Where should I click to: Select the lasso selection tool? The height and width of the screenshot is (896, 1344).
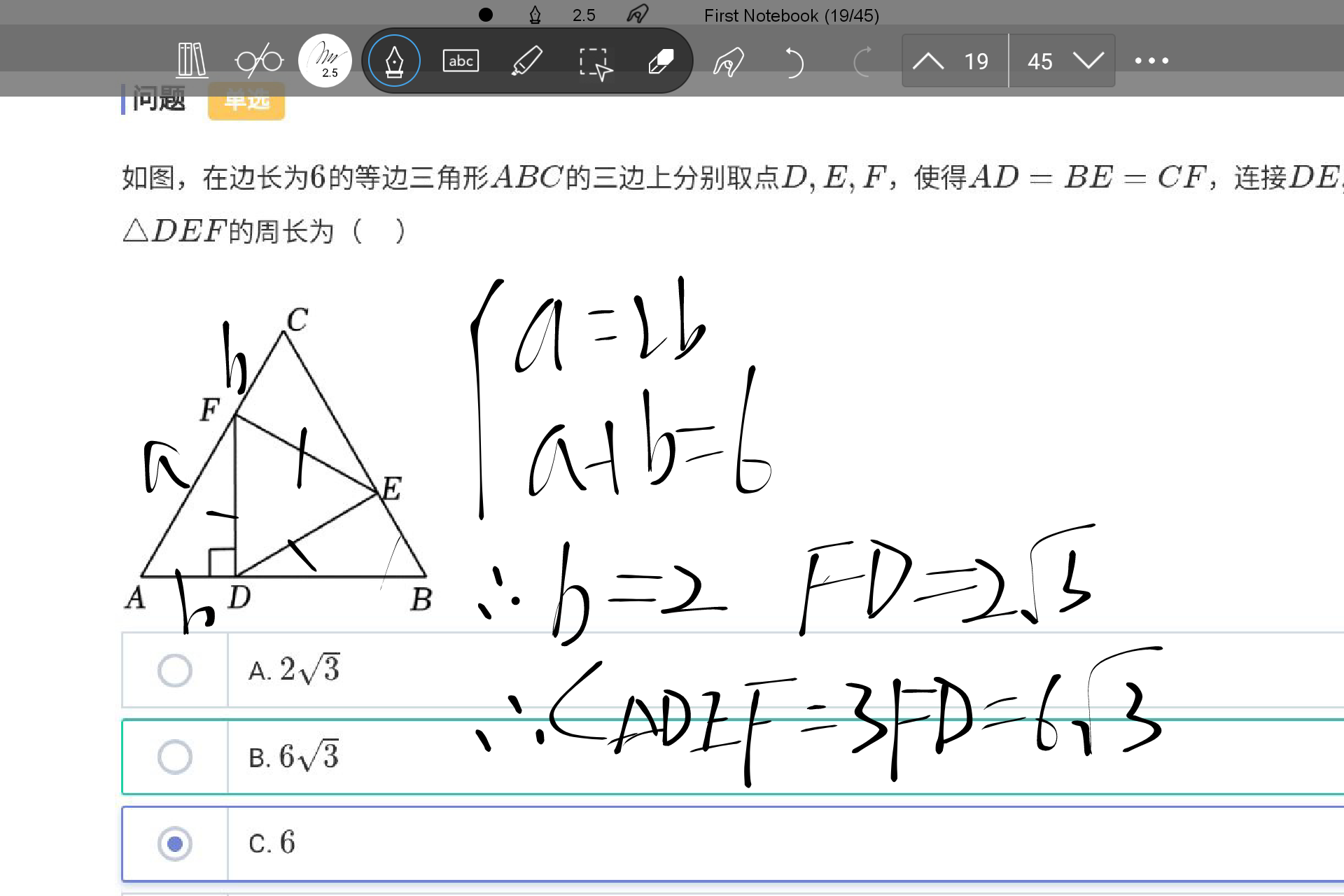(x=595, y=63)
